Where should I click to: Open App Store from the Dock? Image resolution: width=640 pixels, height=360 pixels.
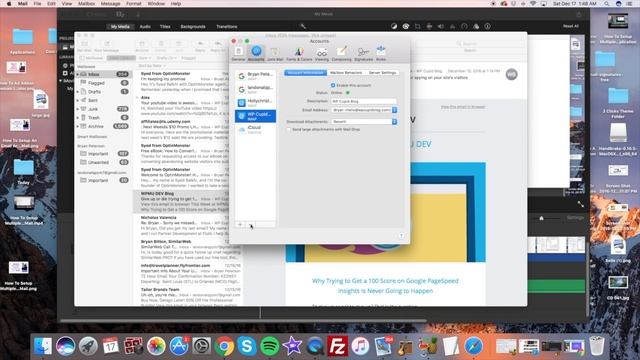(179, 346)
